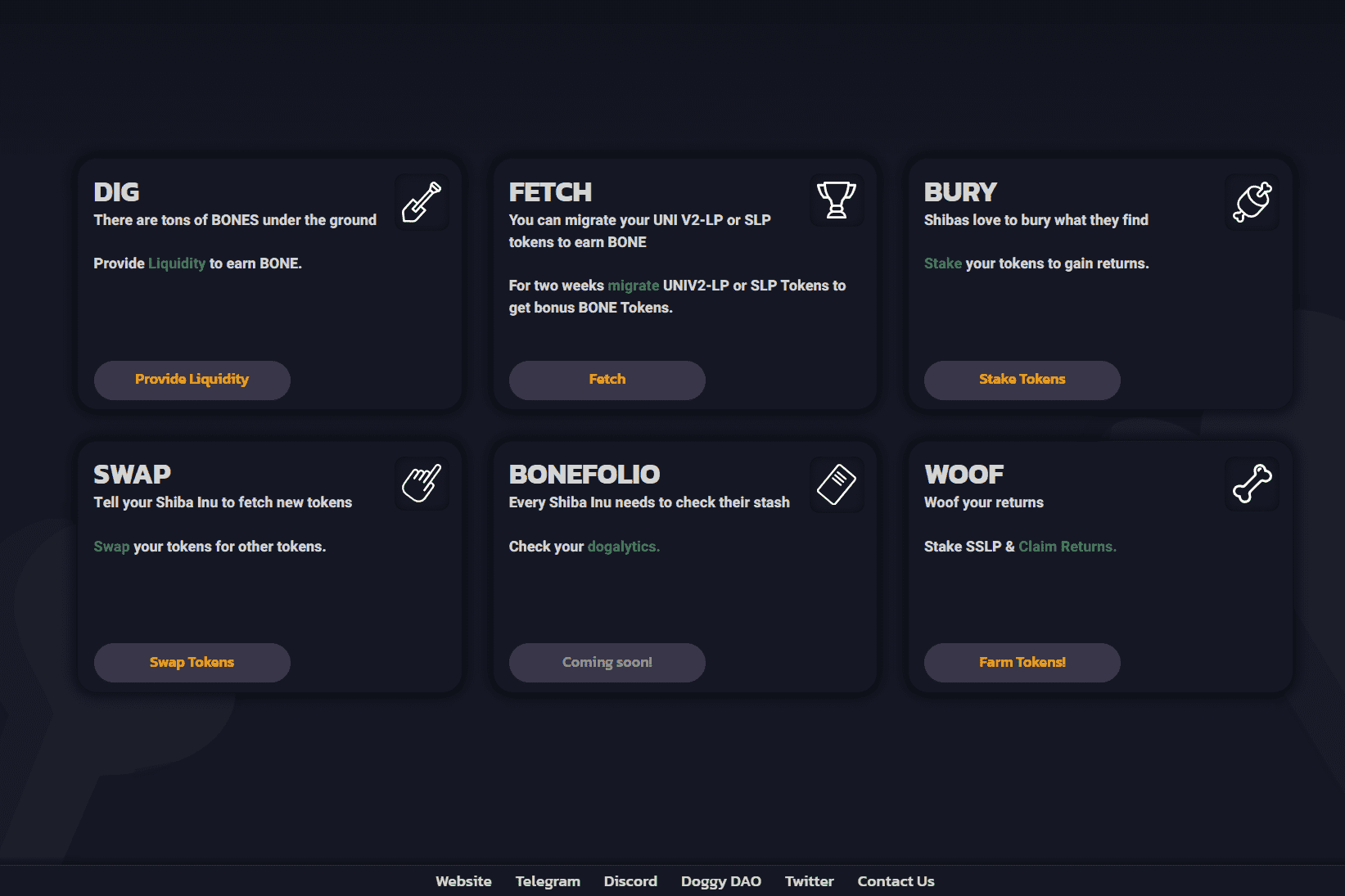Click the shovel icon on the DIG card
This screenshot has height=896, width=1345.
[x=422, y=200]
